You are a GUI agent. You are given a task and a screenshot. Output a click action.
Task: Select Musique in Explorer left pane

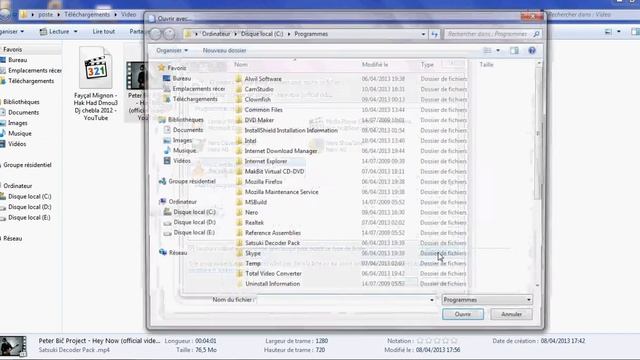(x=20, y=133)
